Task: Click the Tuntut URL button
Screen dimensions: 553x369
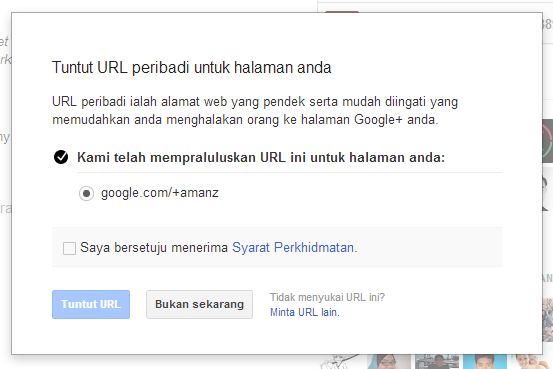Action: pyautogui.click(x=91, y=304)
